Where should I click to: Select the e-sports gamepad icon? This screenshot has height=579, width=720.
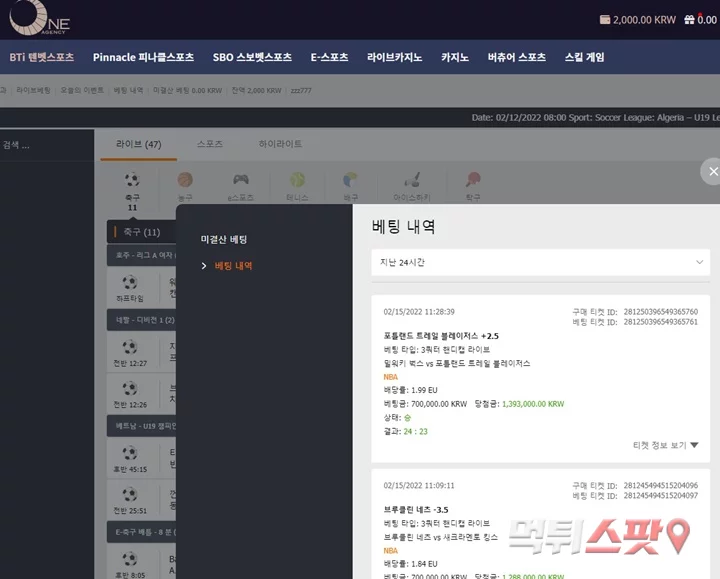241,179
